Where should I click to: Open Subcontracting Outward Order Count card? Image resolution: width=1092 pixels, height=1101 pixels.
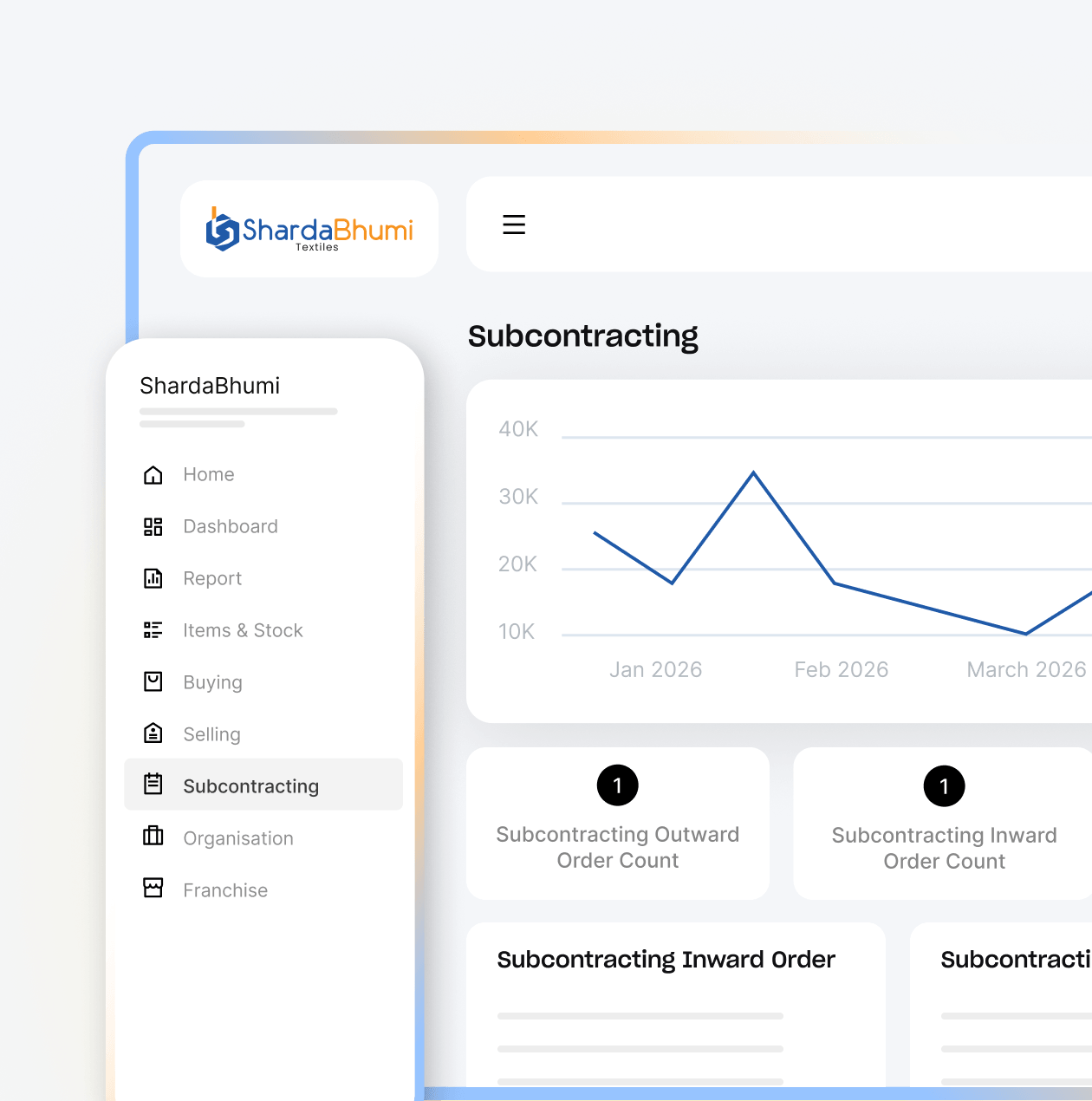point(618,824)
